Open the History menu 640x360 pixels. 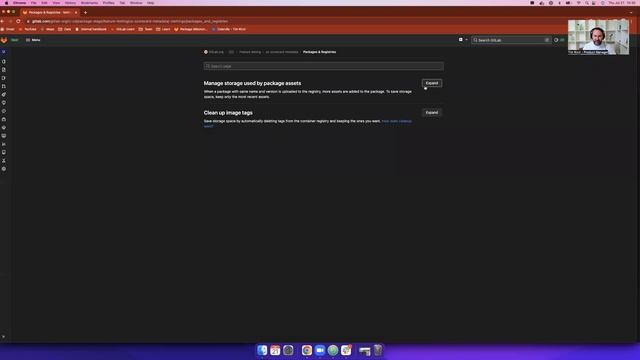coord(70,3)
